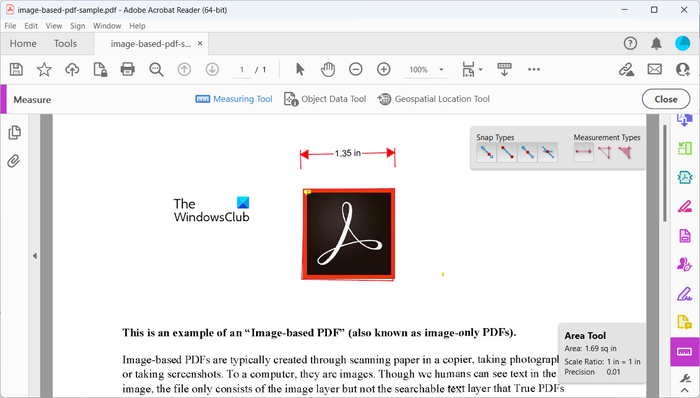
Task: Click the Save file icon
Action: pyautogui.click(x=17, y=70)
